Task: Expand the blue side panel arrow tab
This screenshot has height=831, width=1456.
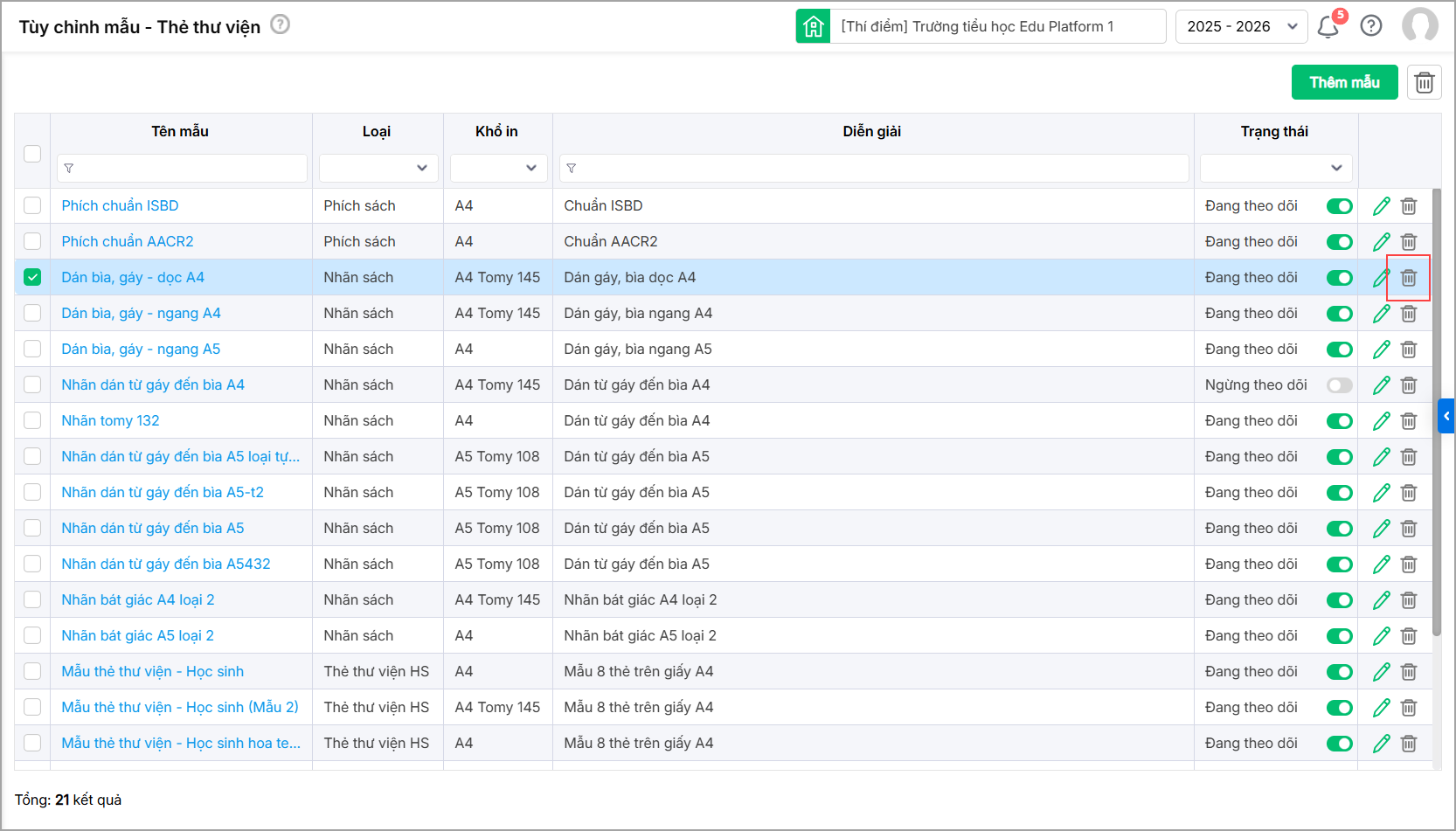Action: coord(1446,417)
